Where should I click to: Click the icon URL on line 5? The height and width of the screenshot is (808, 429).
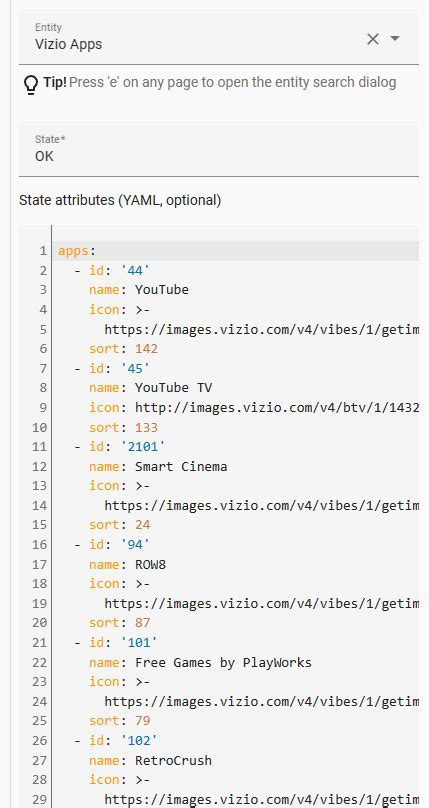262,329
